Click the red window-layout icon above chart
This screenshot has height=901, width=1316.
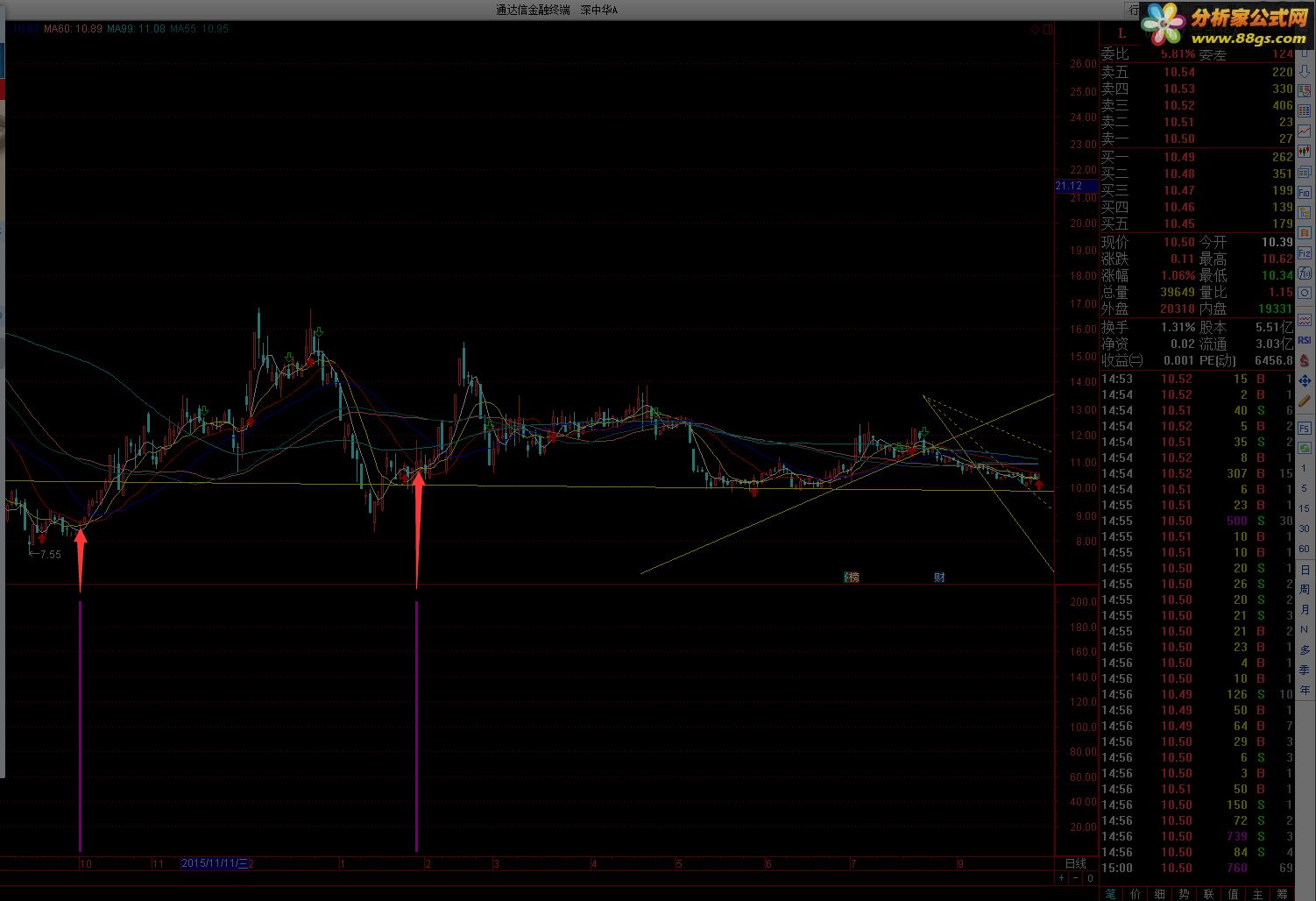coord(1049,29)
